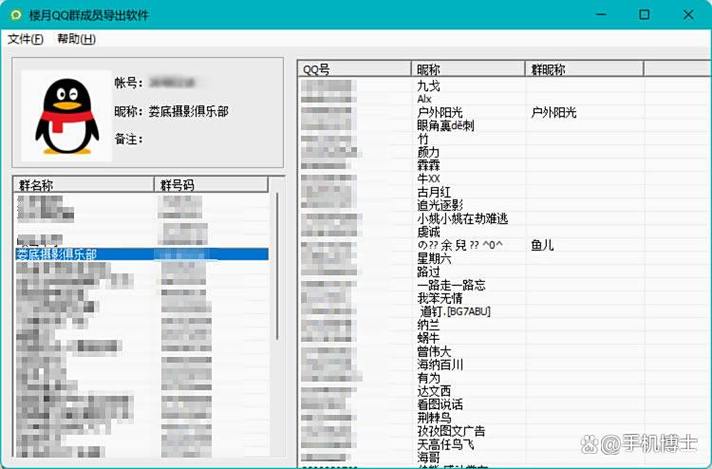Select member row 牛XX
712x469 pixels.
(x=428, y=178)
